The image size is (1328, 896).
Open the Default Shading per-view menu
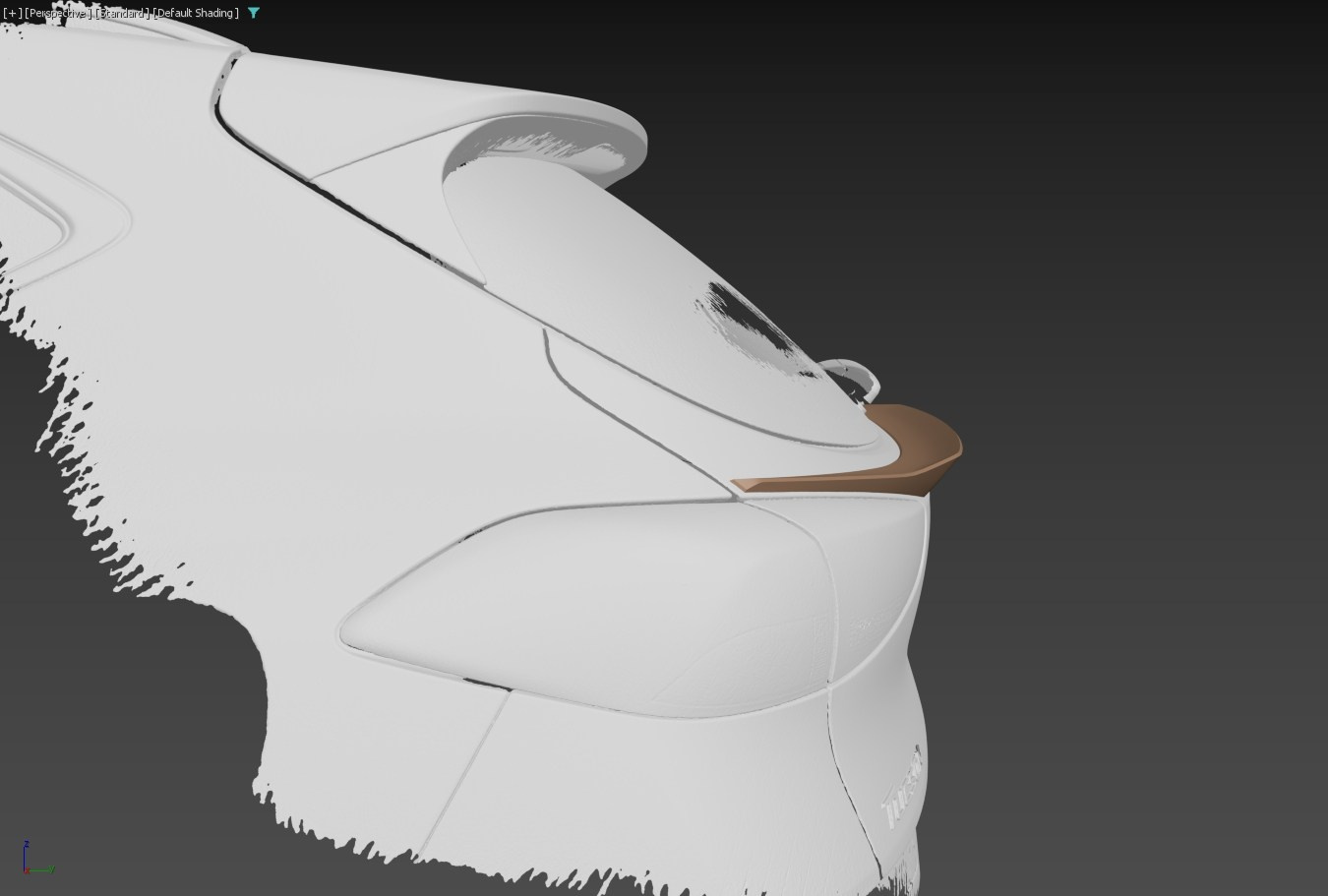coord(196,13)
